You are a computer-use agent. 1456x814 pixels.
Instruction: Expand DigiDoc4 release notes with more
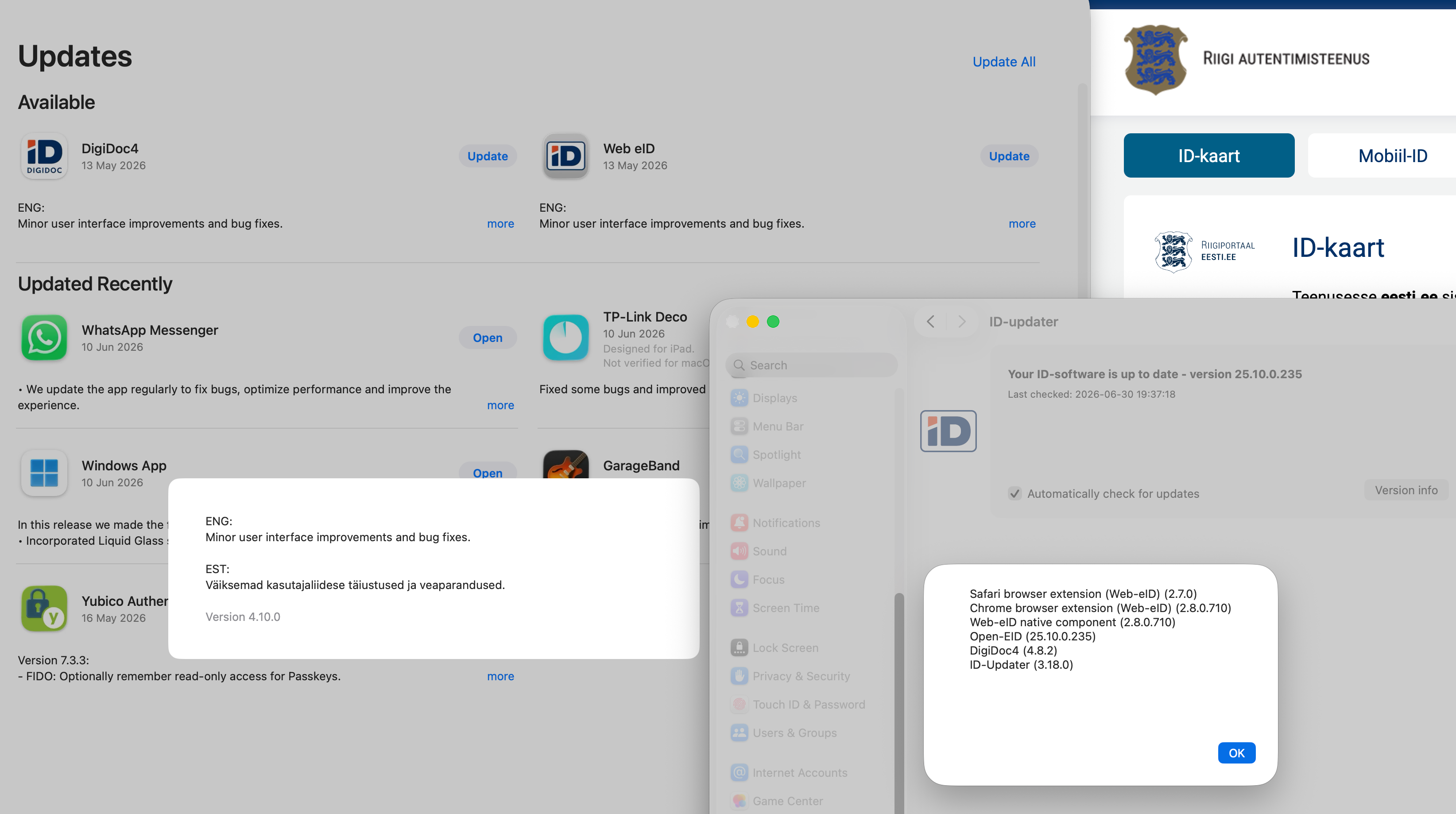500,224
